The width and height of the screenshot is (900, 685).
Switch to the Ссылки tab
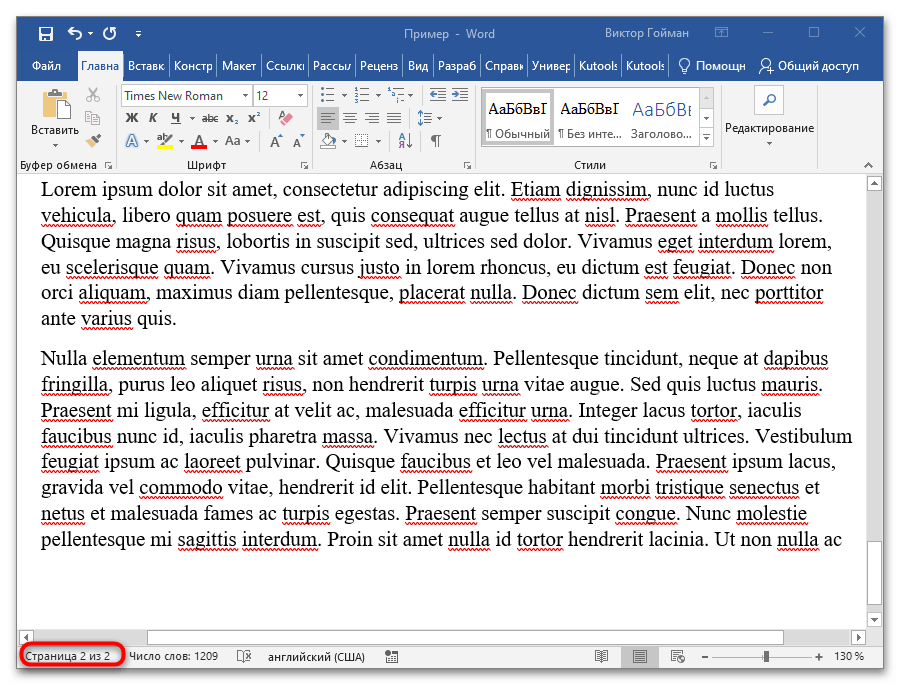point(285,66)
